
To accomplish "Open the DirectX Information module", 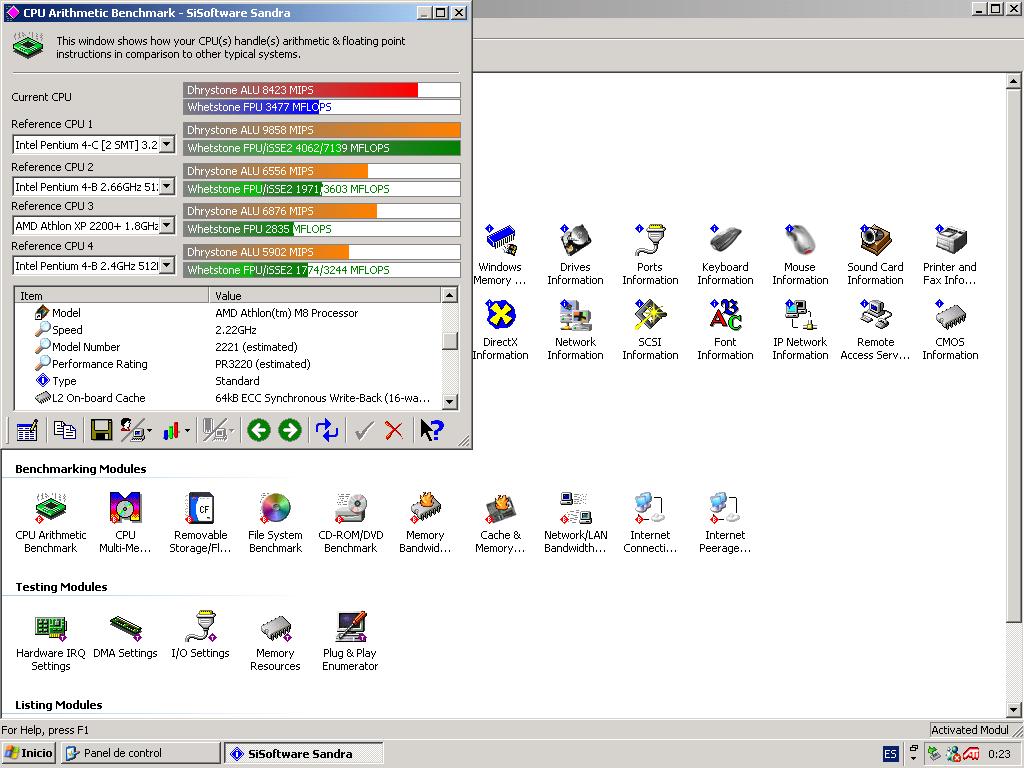I will tap(500, 329).
